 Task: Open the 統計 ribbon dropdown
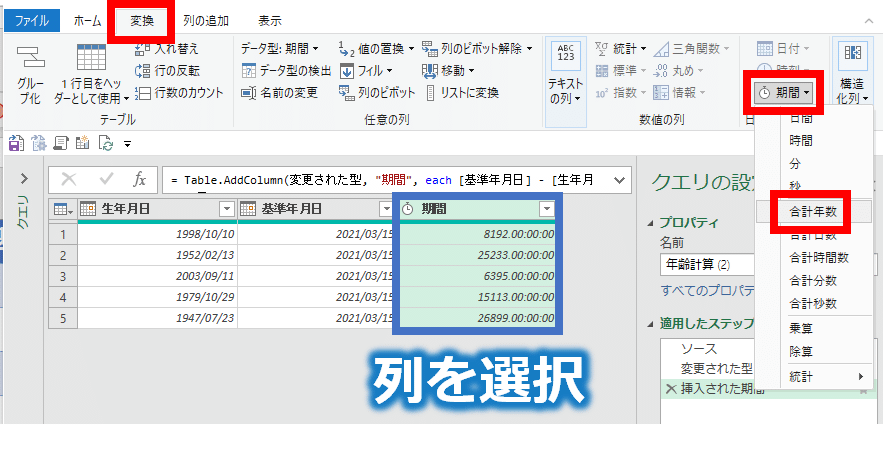(x=621, y=49)
